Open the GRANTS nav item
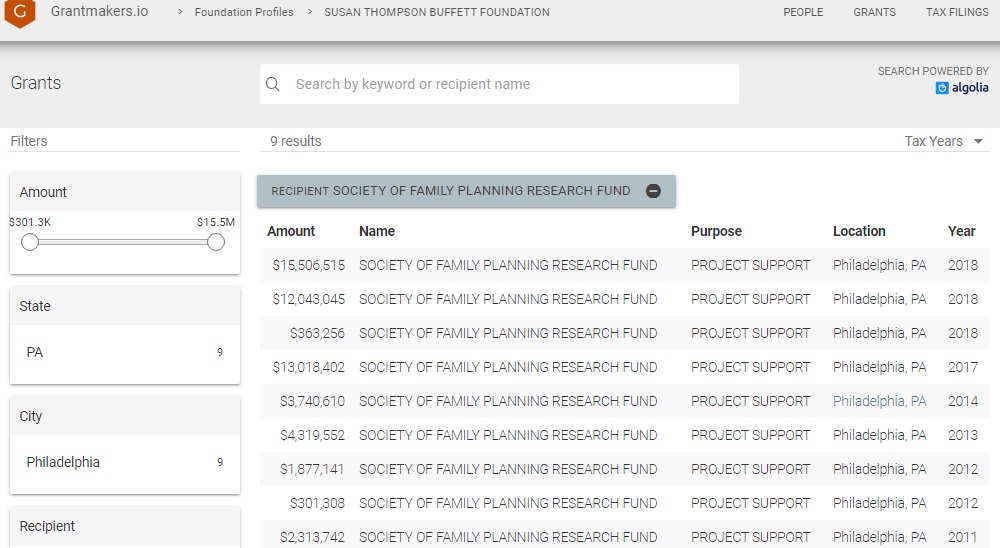Image resolution: width=1000 pixels, height=548 pixels. click(874, 12)
